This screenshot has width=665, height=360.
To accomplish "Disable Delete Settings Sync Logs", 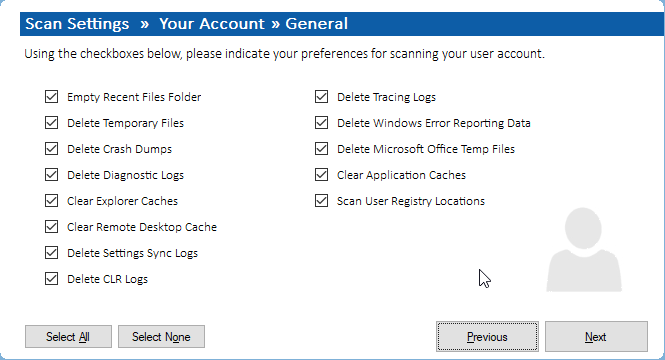I will tap(51, 253).
